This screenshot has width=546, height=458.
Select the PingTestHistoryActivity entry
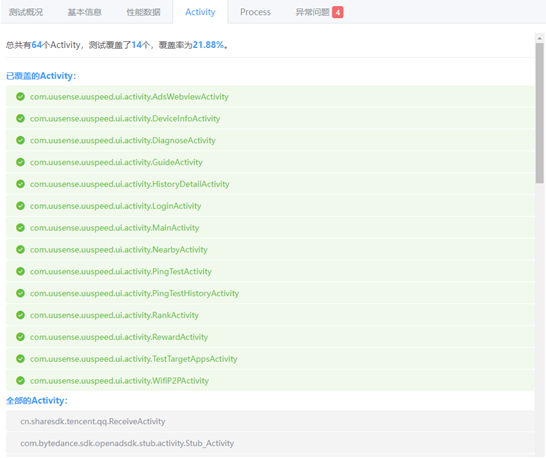click(270, 293)
